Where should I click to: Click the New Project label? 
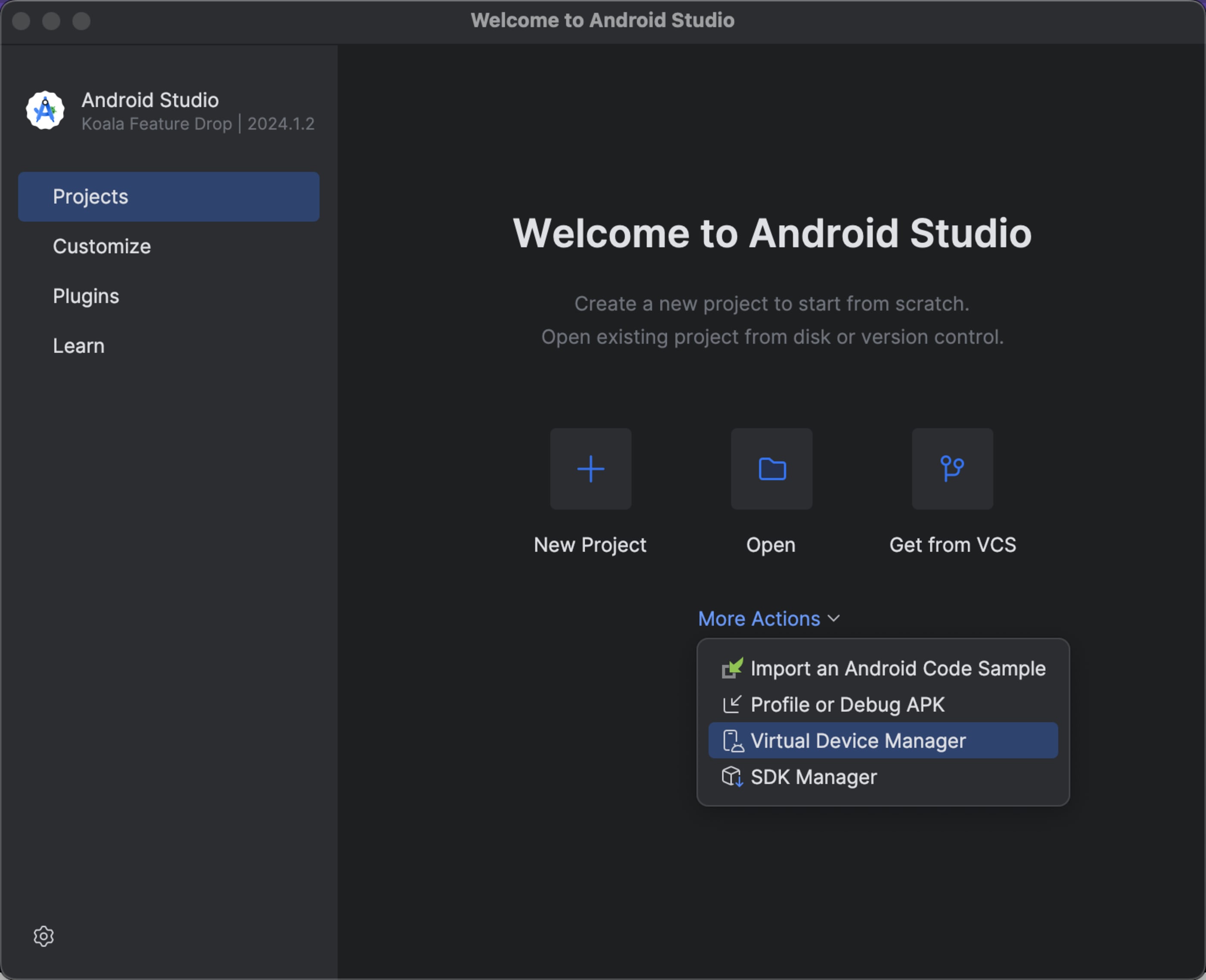click(590, 545)
